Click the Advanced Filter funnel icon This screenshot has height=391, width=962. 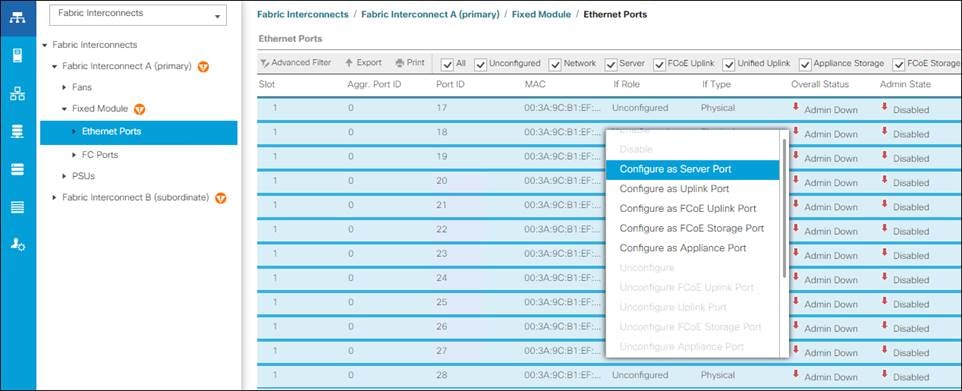click(264, 63)
